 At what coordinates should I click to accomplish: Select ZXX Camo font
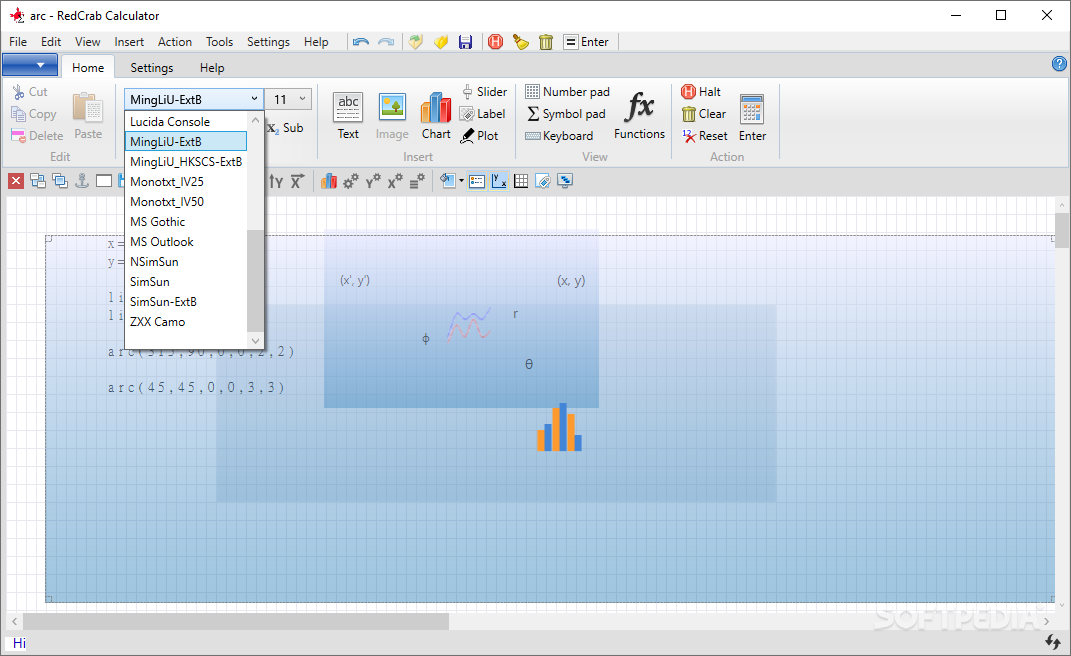[x=186, y=322]
